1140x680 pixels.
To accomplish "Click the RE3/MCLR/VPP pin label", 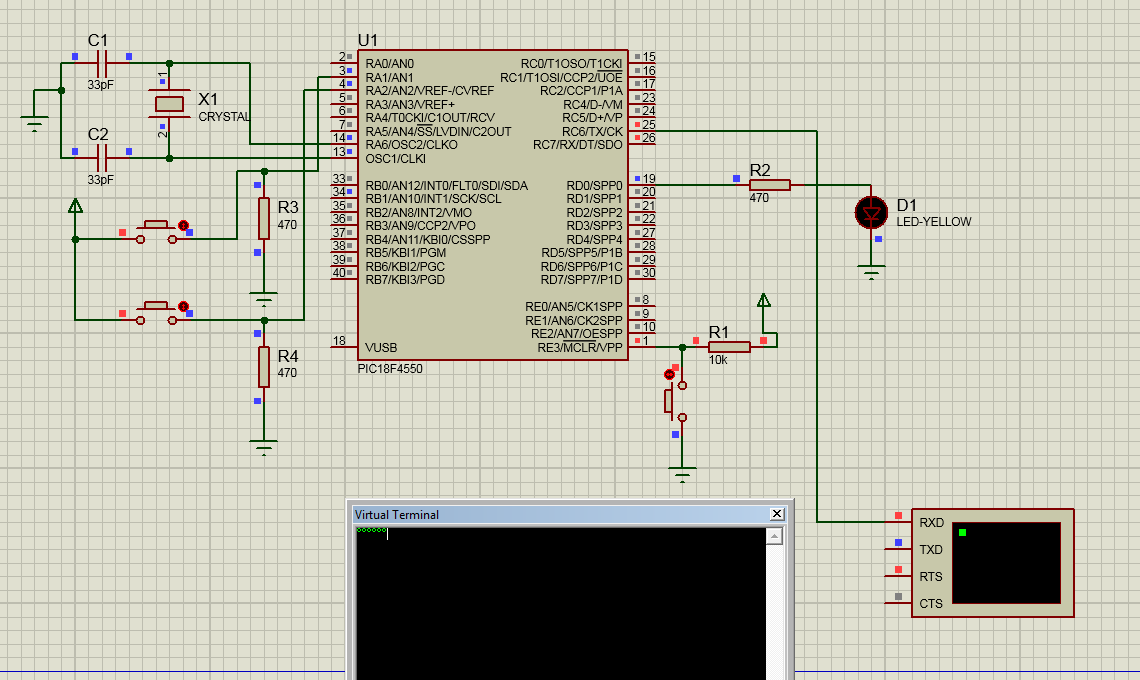I will pyautogui.click(x=580, y=348).
